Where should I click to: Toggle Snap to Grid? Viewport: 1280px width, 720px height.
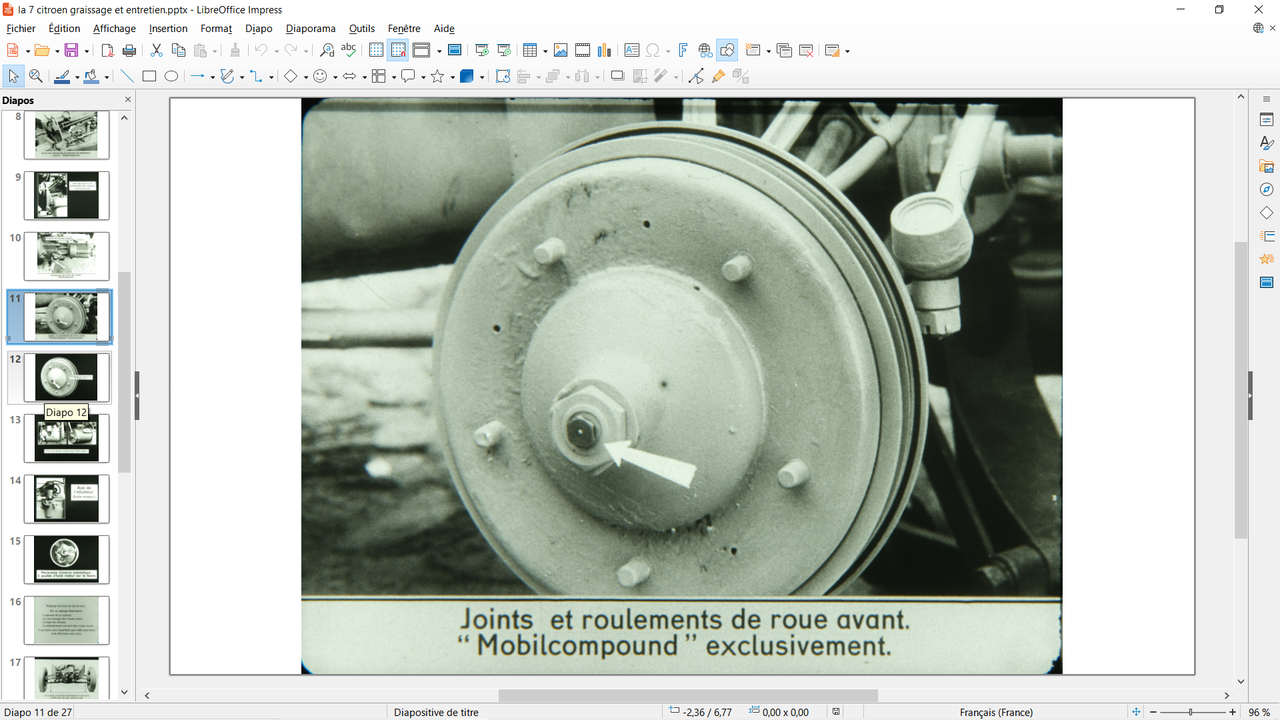pyautogui.click(x=398, y=50)
